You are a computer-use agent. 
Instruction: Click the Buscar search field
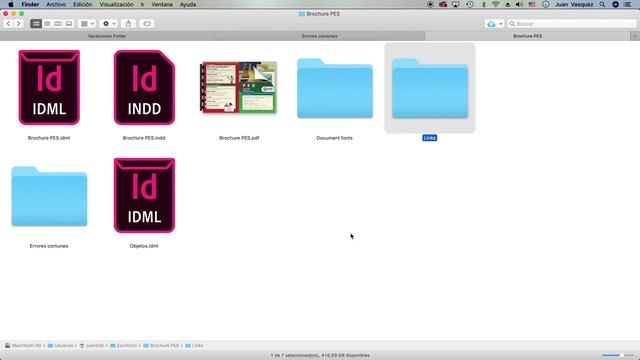click(572, 24)
